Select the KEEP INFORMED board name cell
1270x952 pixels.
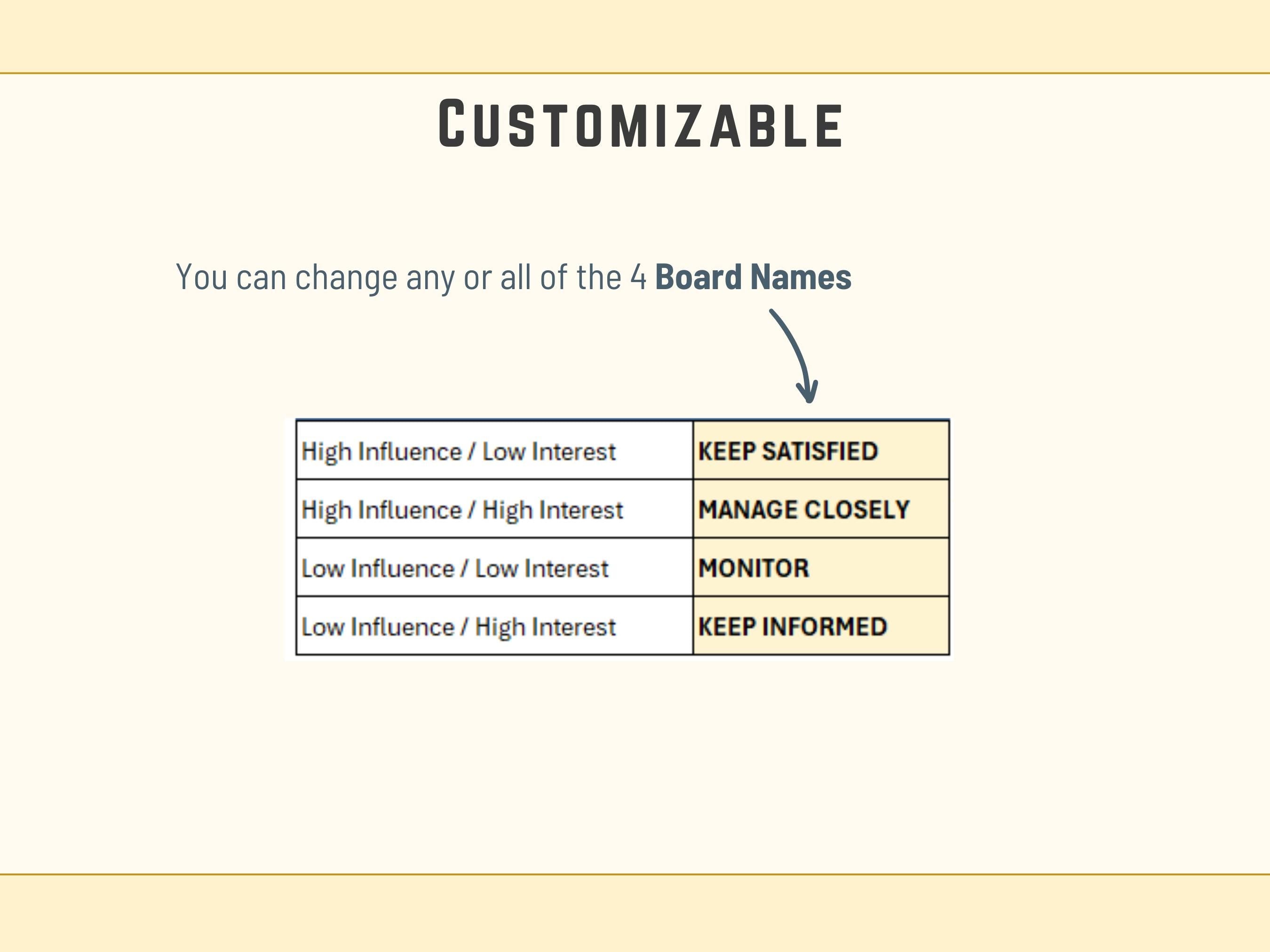click(820, 627)
